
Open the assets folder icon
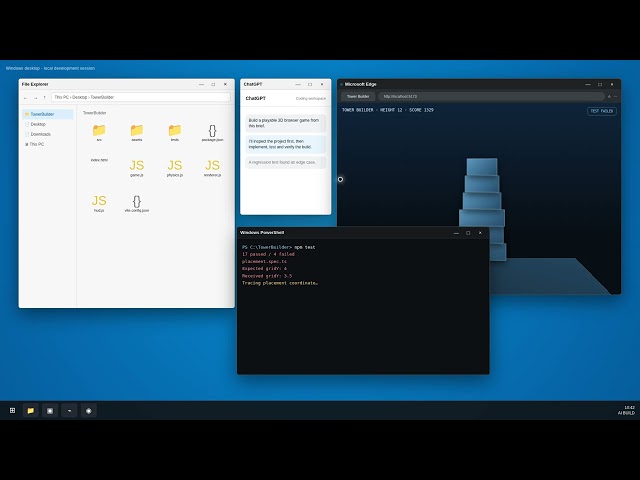(x=137, y=131)
